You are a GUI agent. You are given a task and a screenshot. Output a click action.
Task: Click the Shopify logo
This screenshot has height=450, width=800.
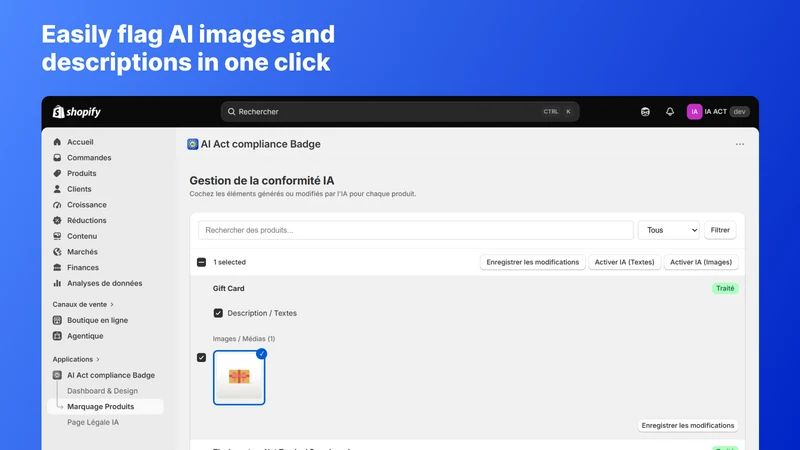click(77, 112)
